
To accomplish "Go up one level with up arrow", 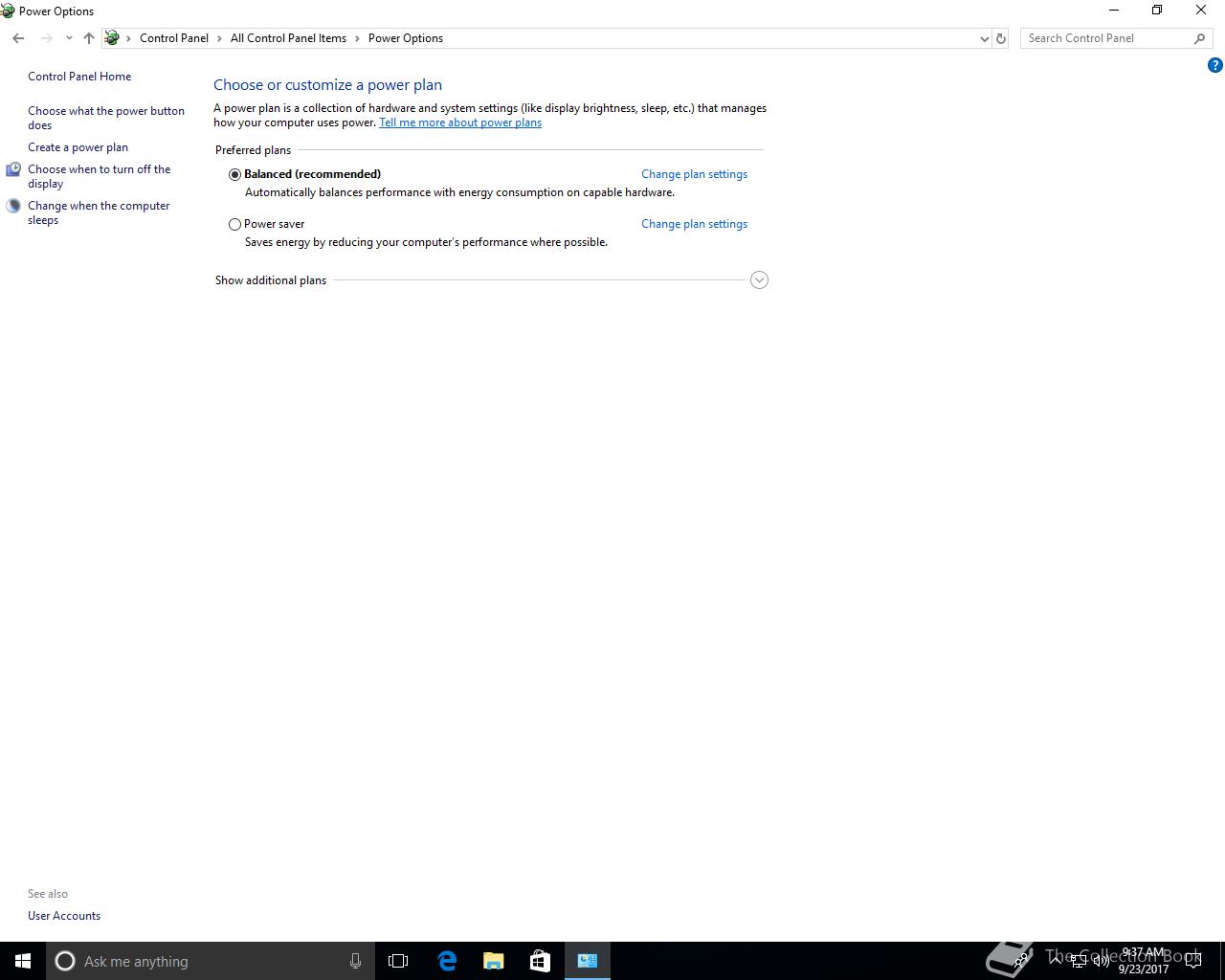I will [89, 38].
